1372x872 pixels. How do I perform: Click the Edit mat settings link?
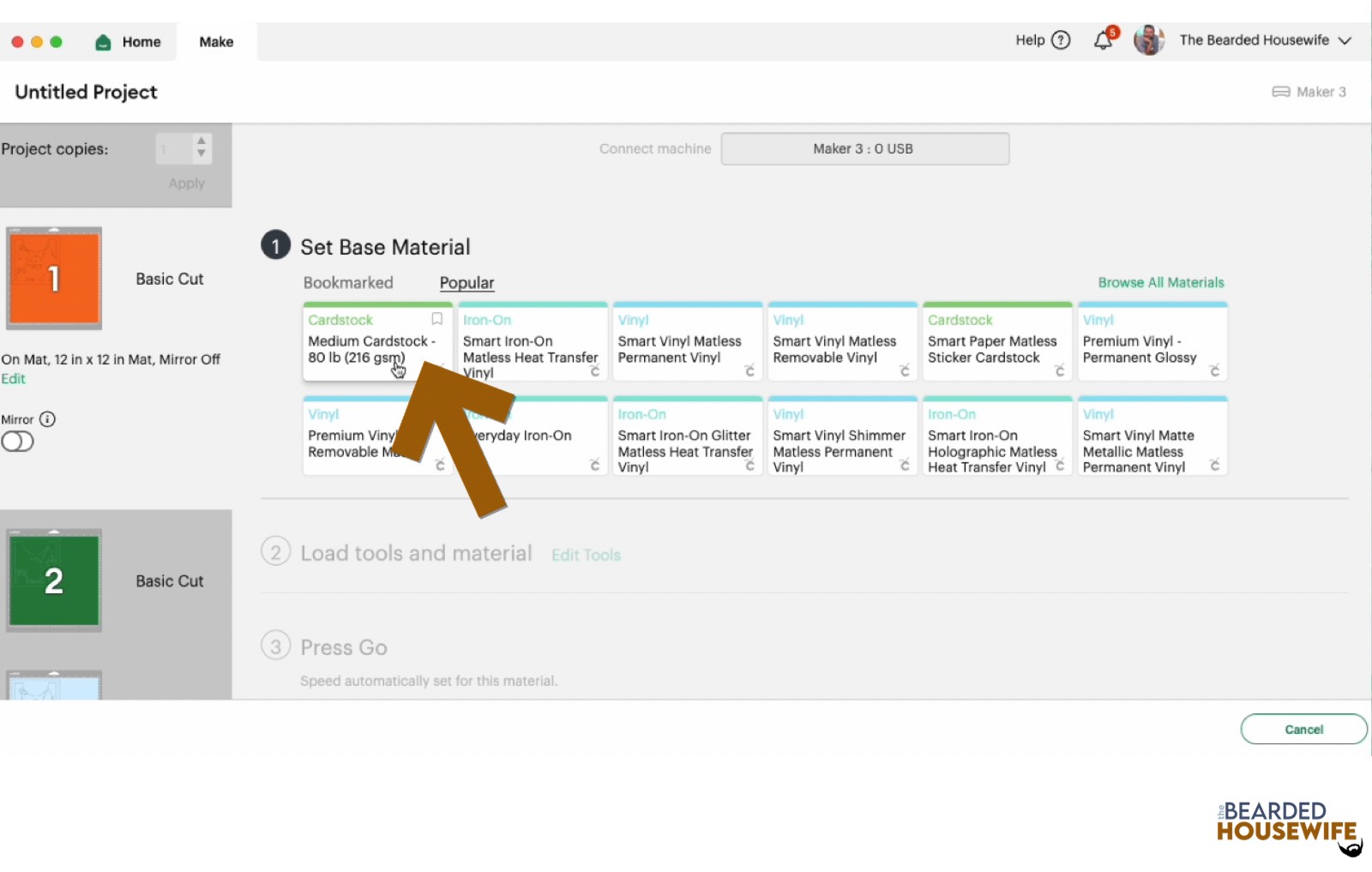(x=13, y=378)
